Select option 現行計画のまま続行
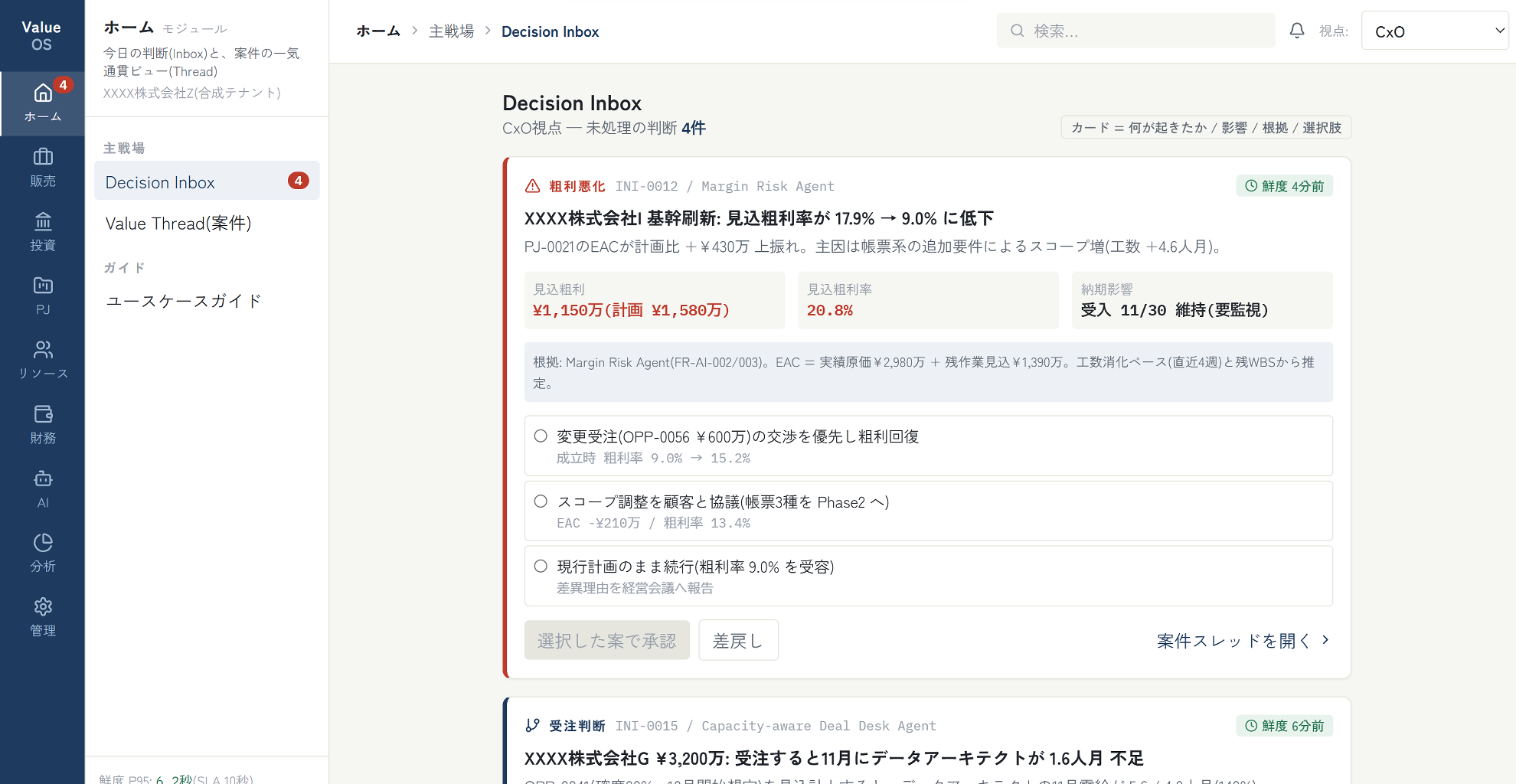Image resolution: width=1516 pixels, height=784 pixels. pyautogui.click(x=928, y=576)
